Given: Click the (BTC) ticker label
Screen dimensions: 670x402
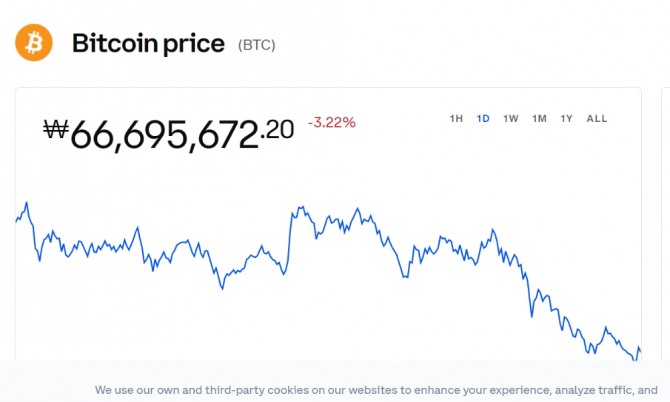Looking at the screenshot, I should pyautogui.click(x=256, y=45).
